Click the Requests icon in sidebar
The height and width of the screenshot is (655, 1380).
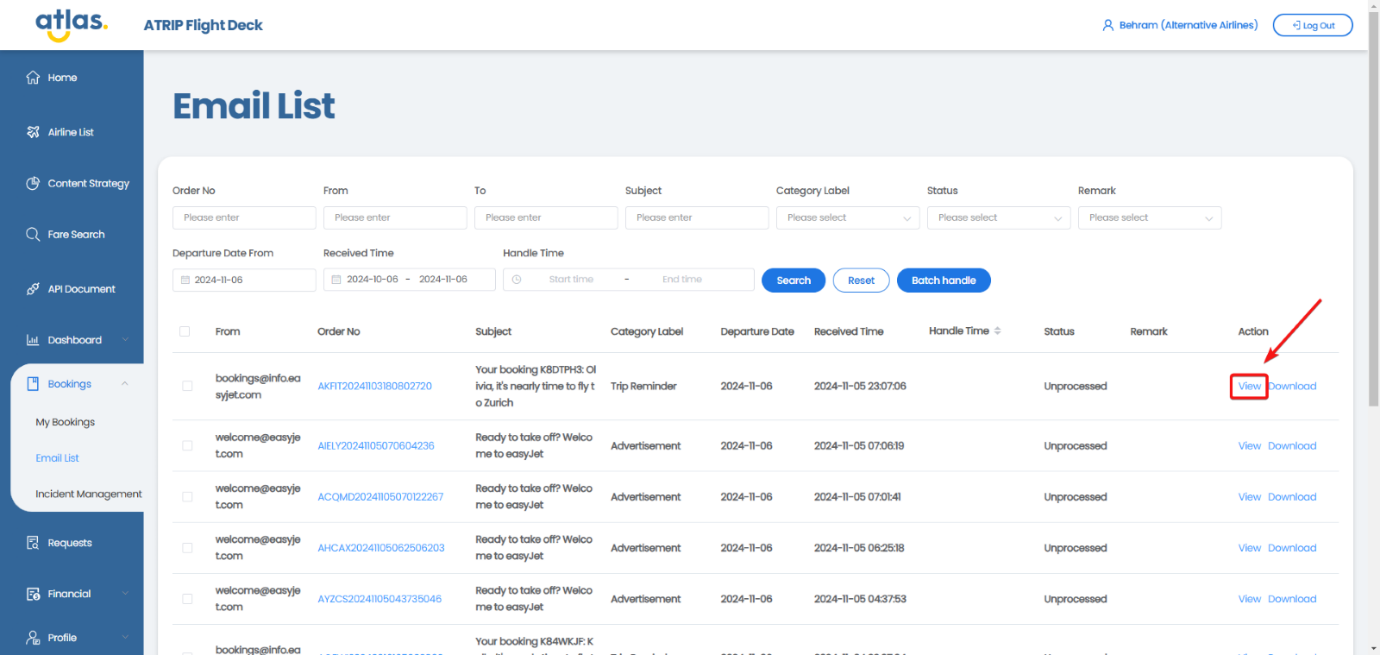(33, 543)
